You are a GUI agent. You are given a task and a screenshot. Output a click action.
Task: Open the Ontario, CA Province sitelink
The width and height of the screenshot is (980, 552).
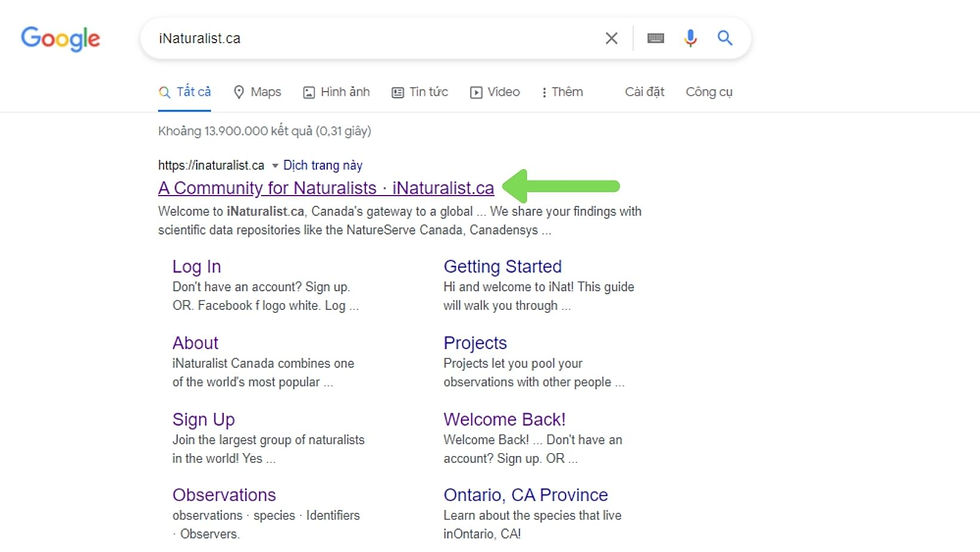[526, 495]
